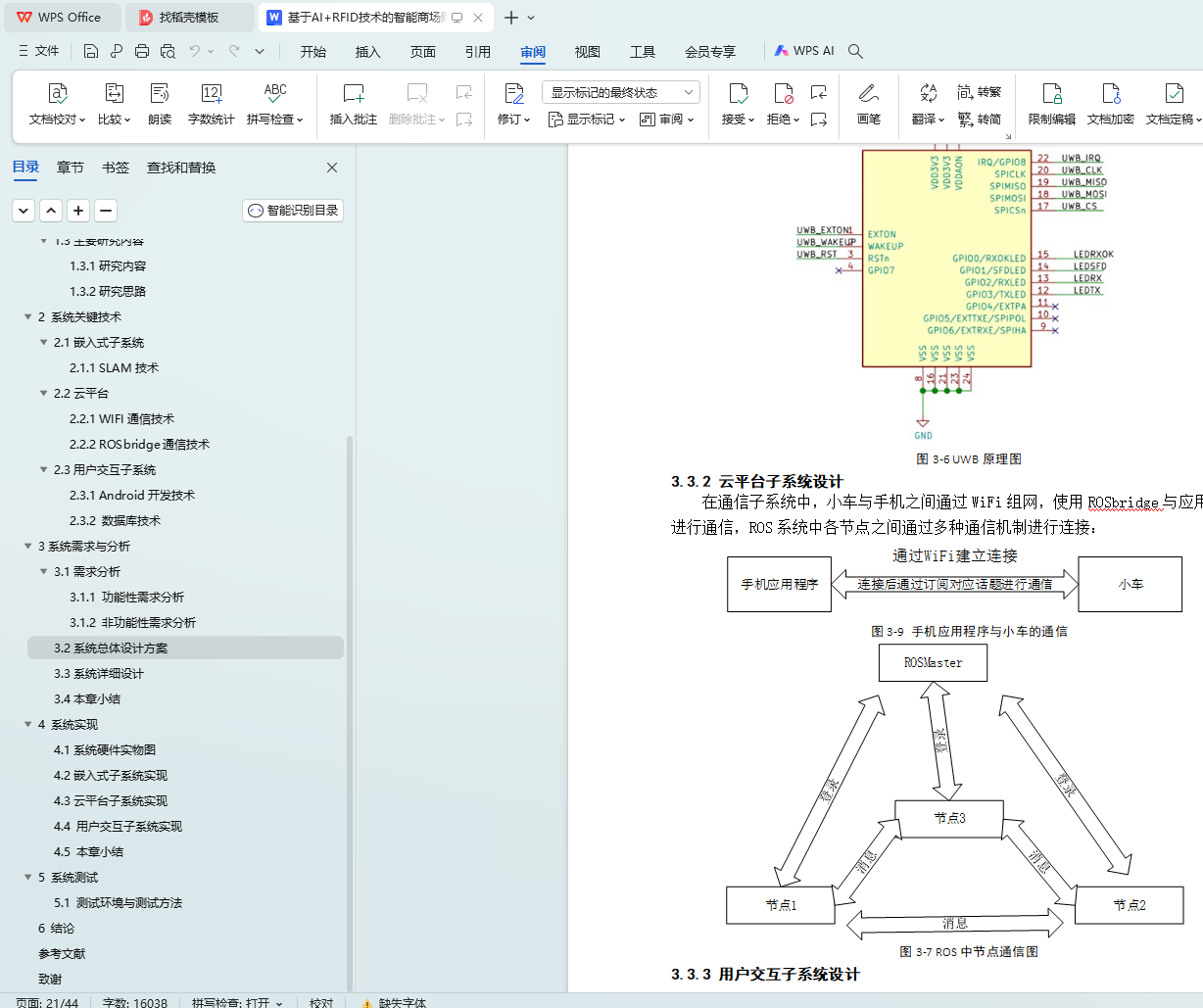
Task: Click the 文档校对 proofreading icon
Action: [58, 93]
